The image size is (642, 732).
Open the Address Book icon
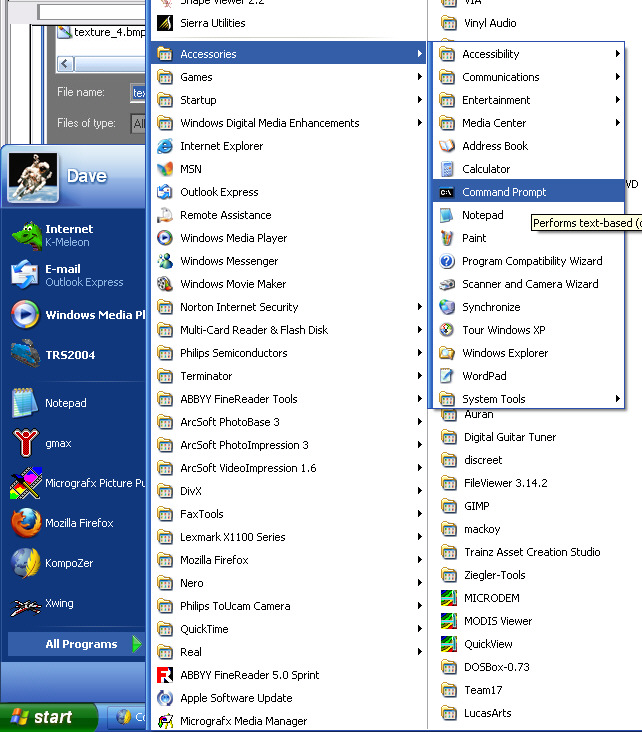point(447,146)
